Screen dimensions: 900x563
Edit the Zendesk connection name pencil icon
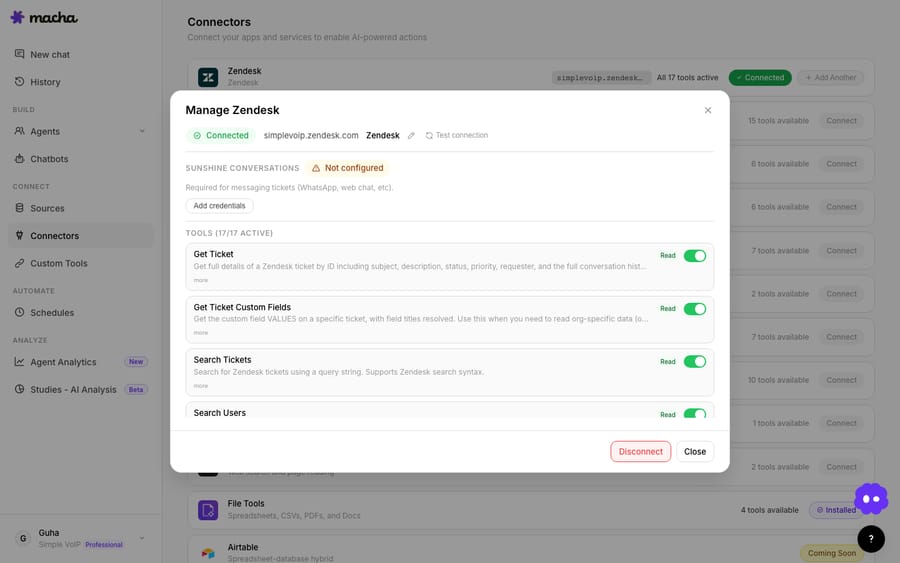coord(411,135)
